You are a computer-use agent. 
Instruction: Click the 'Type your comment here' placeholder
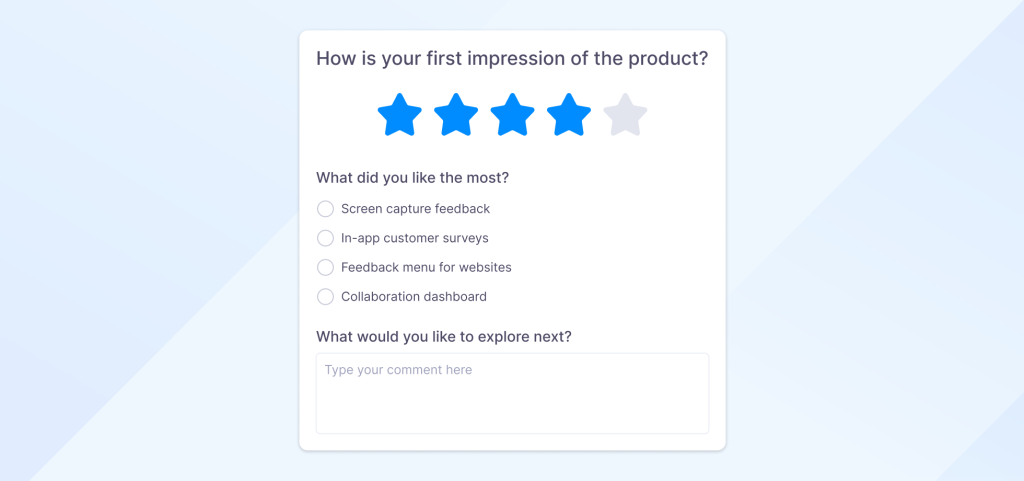tap(398, 370)
